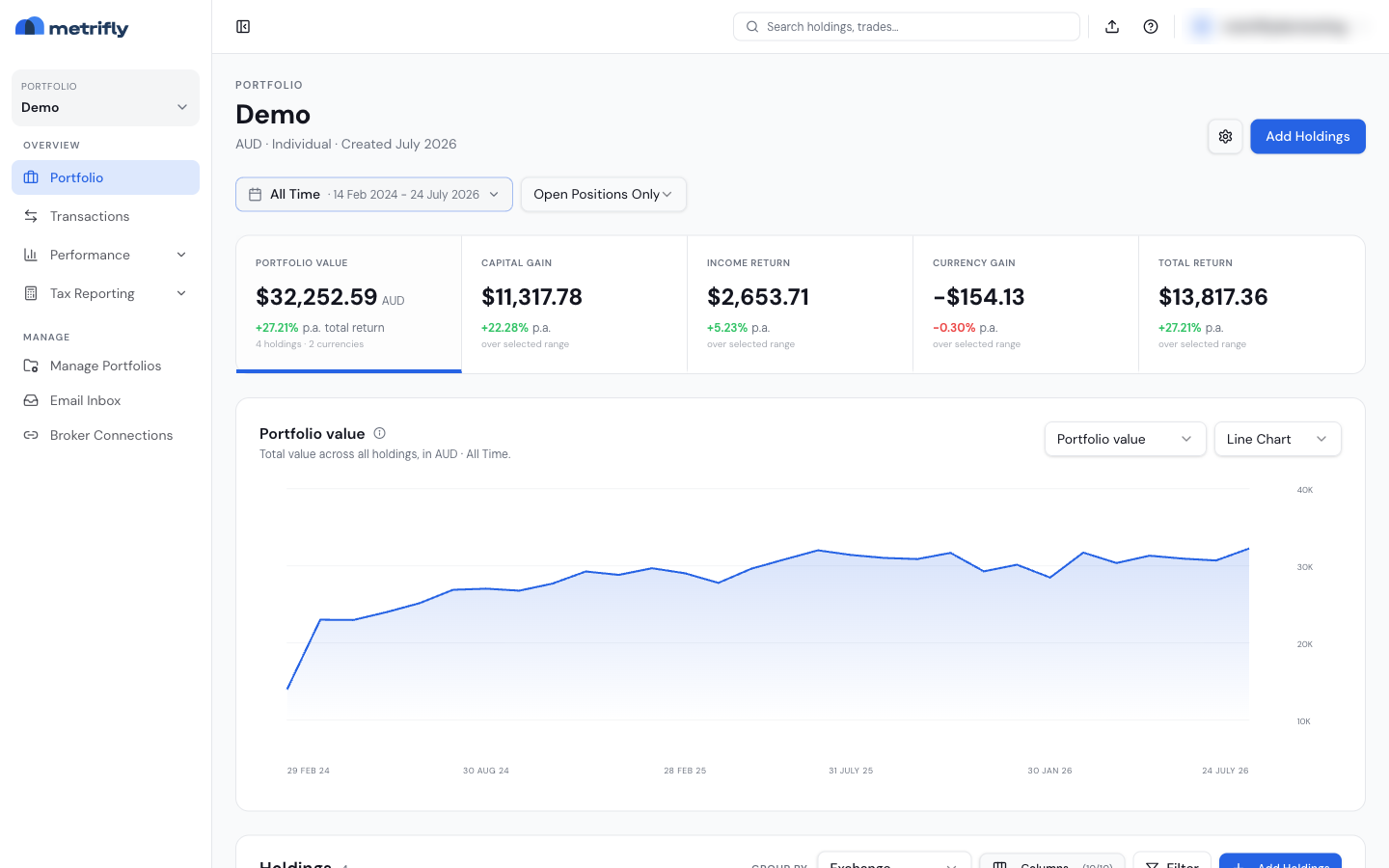
Task: Click the upload/export icon in the top bar
Action: click(1112, 27)
